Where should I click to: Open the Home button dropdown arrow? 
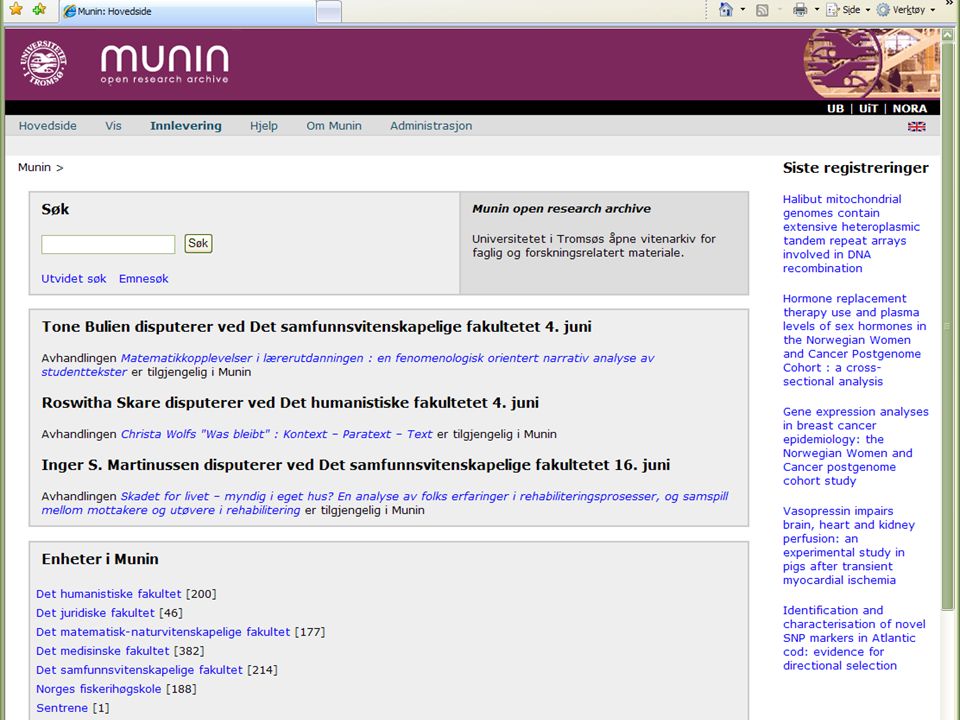pyautogui.click(x=743, y=10)
